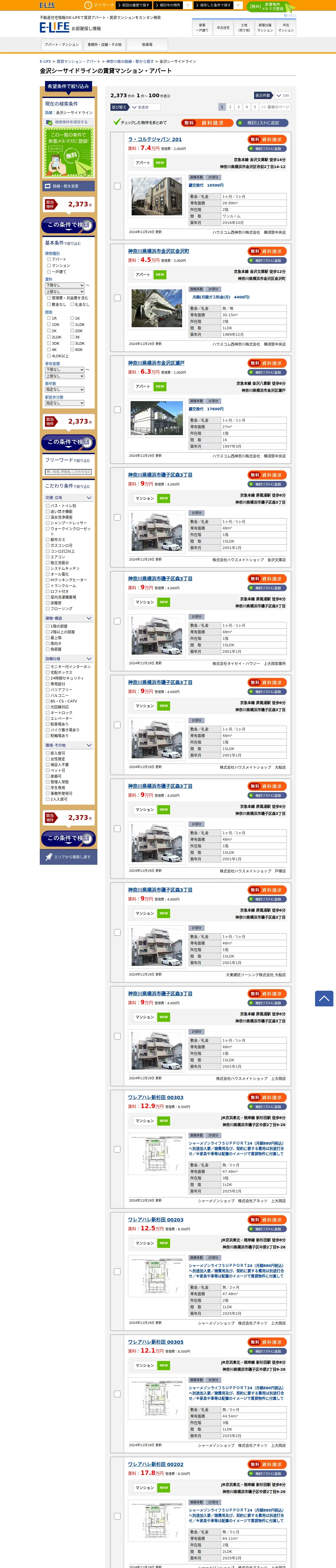
Task: Check バス・トイレ別 option
Action: pyautogui.click(x=48, y=506)
